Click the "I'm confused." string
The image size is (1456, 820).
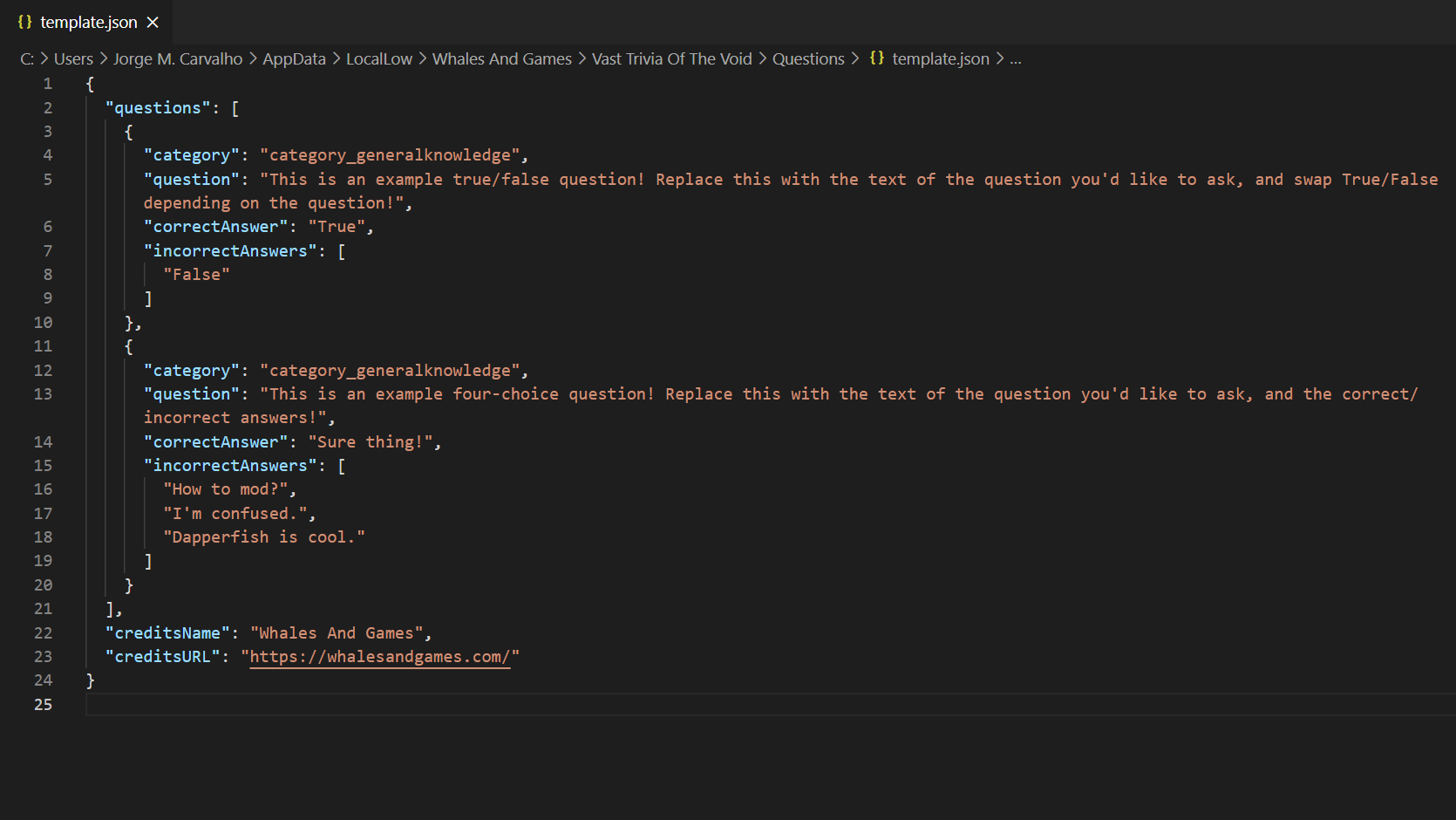(235, 514)
